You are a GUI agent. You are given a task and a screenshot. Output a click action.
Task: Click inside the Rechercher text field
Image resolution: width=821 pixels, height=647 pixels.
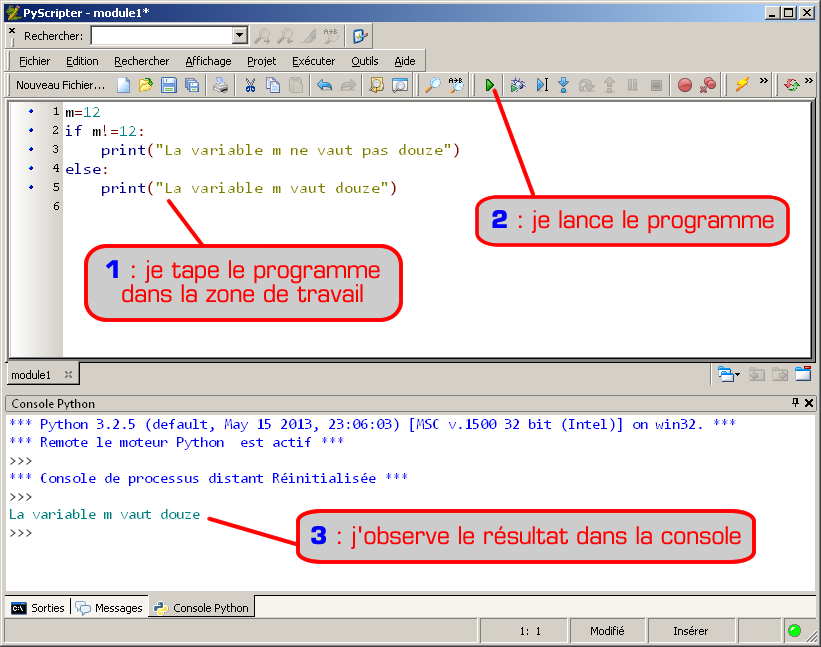160,36
